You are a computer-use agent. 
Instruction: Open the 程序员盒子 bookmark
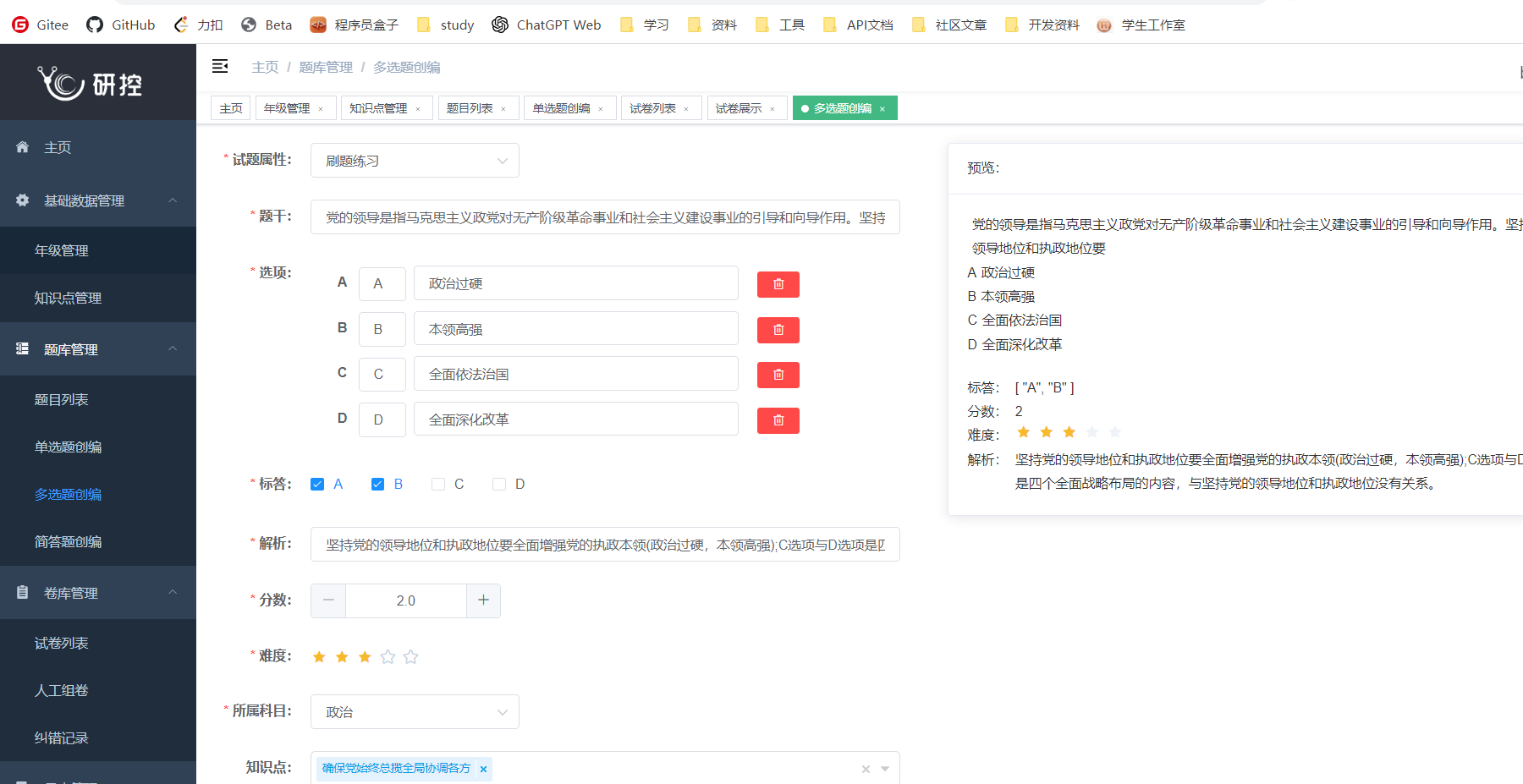354,25
